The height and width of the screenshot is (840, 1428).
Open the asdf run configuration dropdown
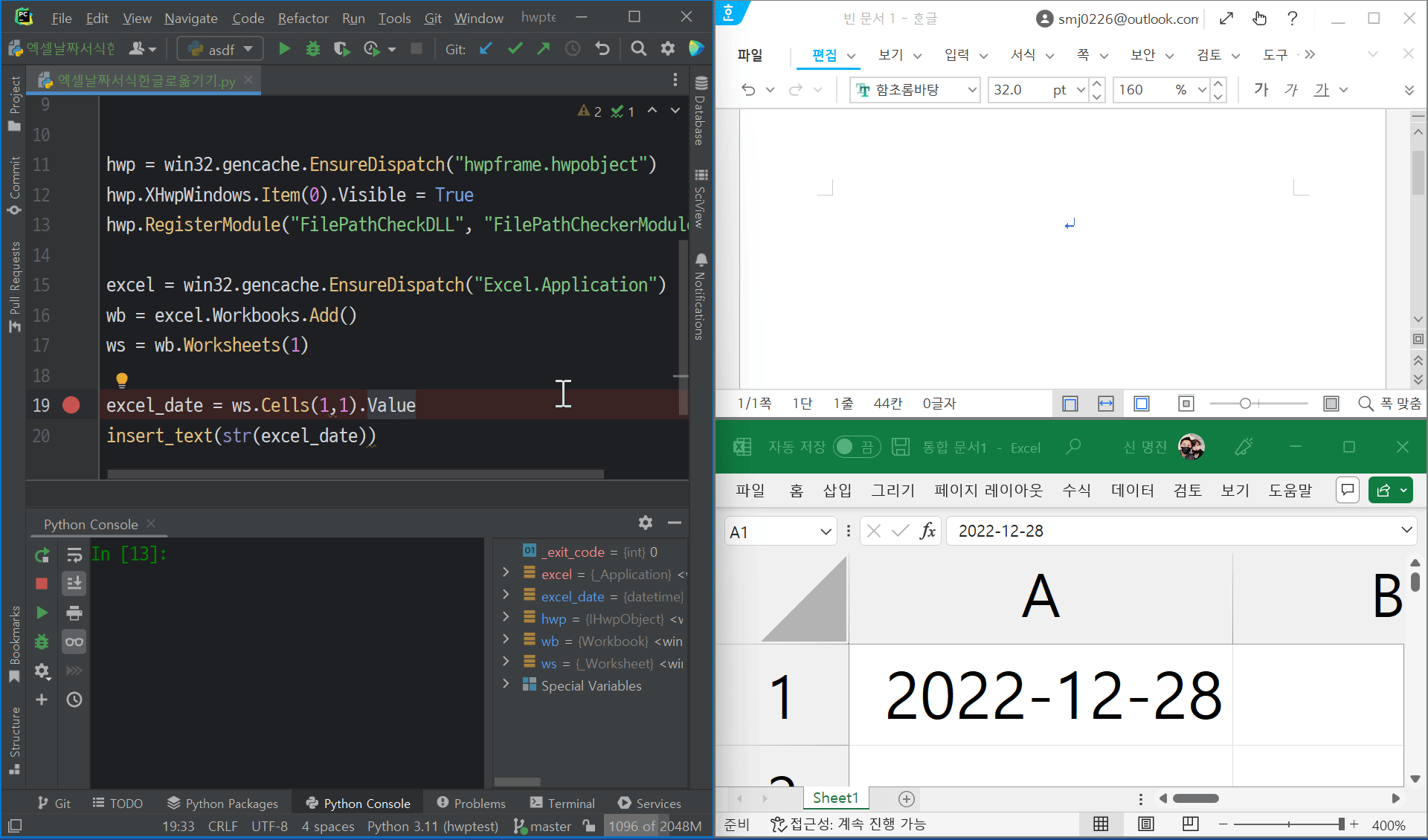tap(221, 49)
